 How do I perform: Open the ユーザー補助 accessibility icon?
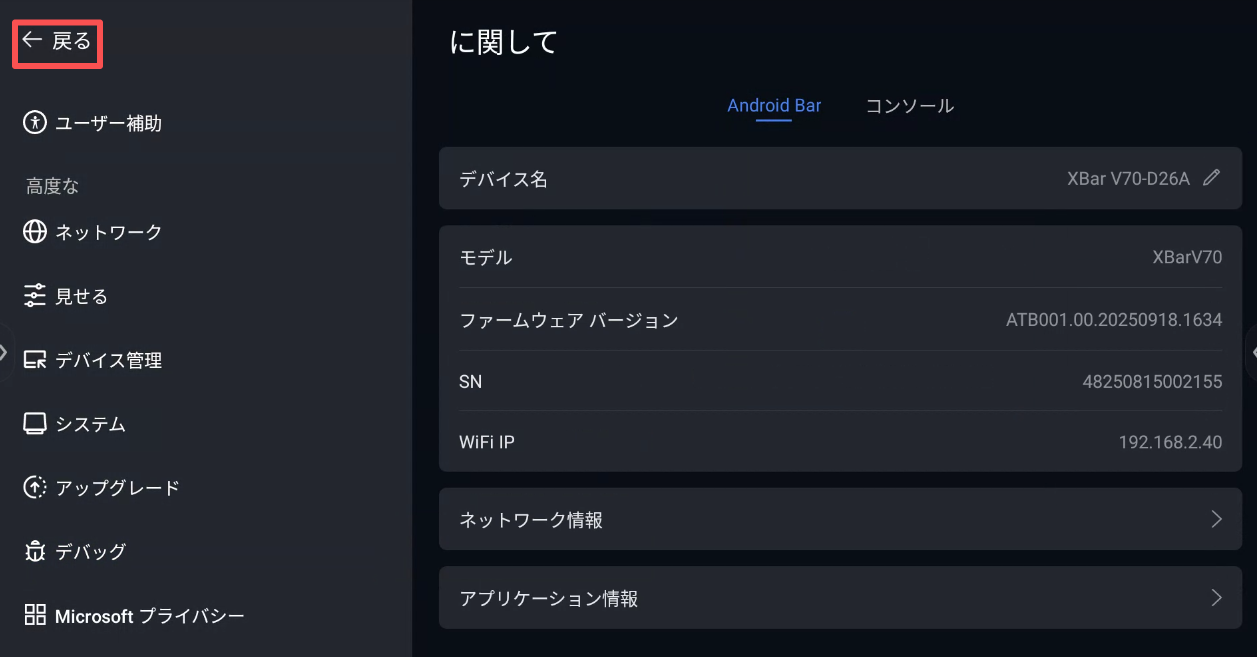[x=35, y=123]
